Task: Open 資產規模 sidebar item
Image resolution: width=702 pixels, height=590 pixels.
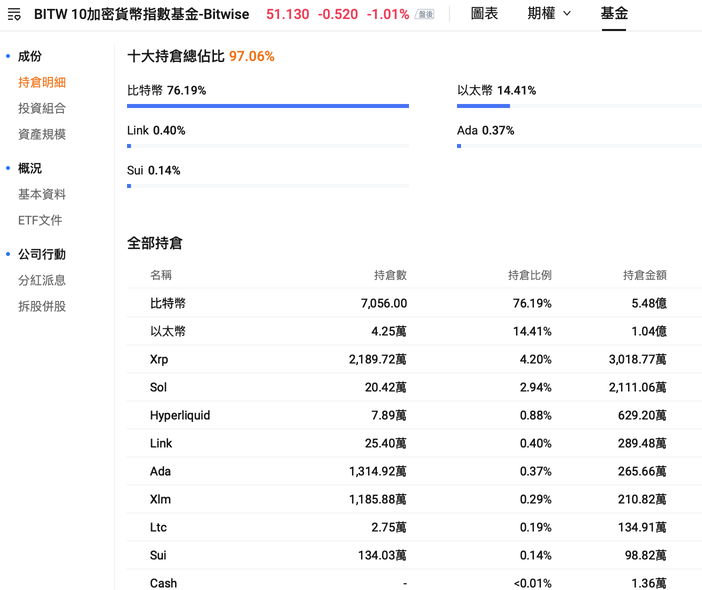Action: (42, 134)
